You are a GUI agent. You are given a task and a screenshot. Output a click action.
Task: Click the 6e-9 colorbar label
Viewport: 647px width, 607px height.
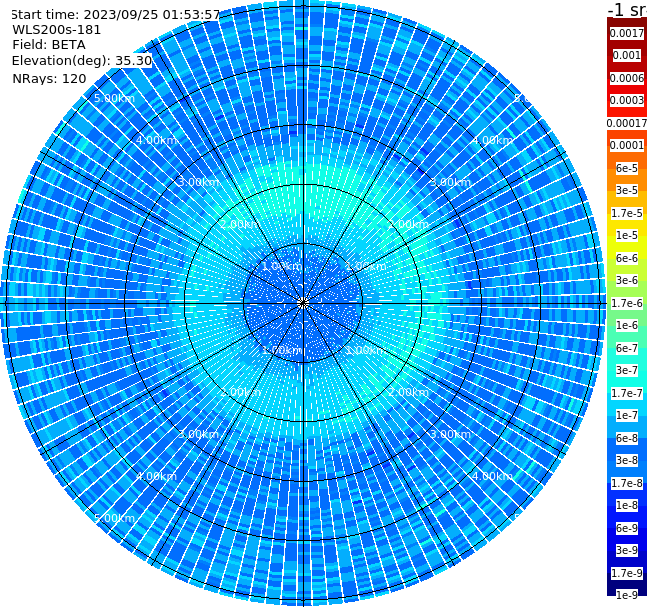pos(626,528)
